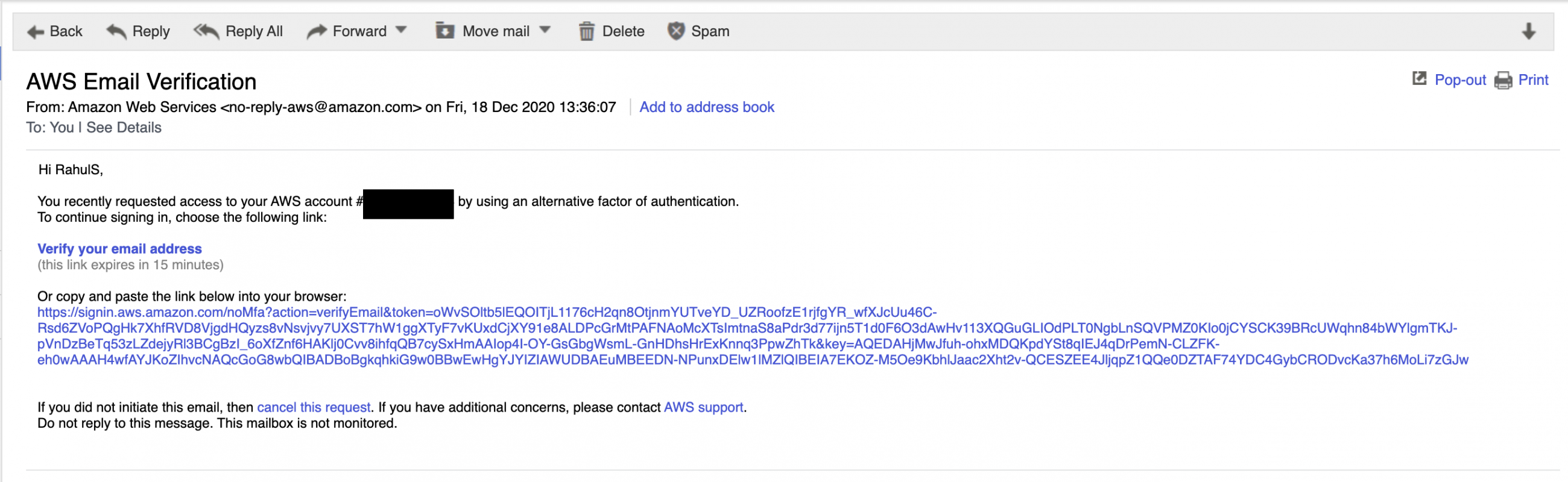Click the Spam shield icon

(675, 31)
